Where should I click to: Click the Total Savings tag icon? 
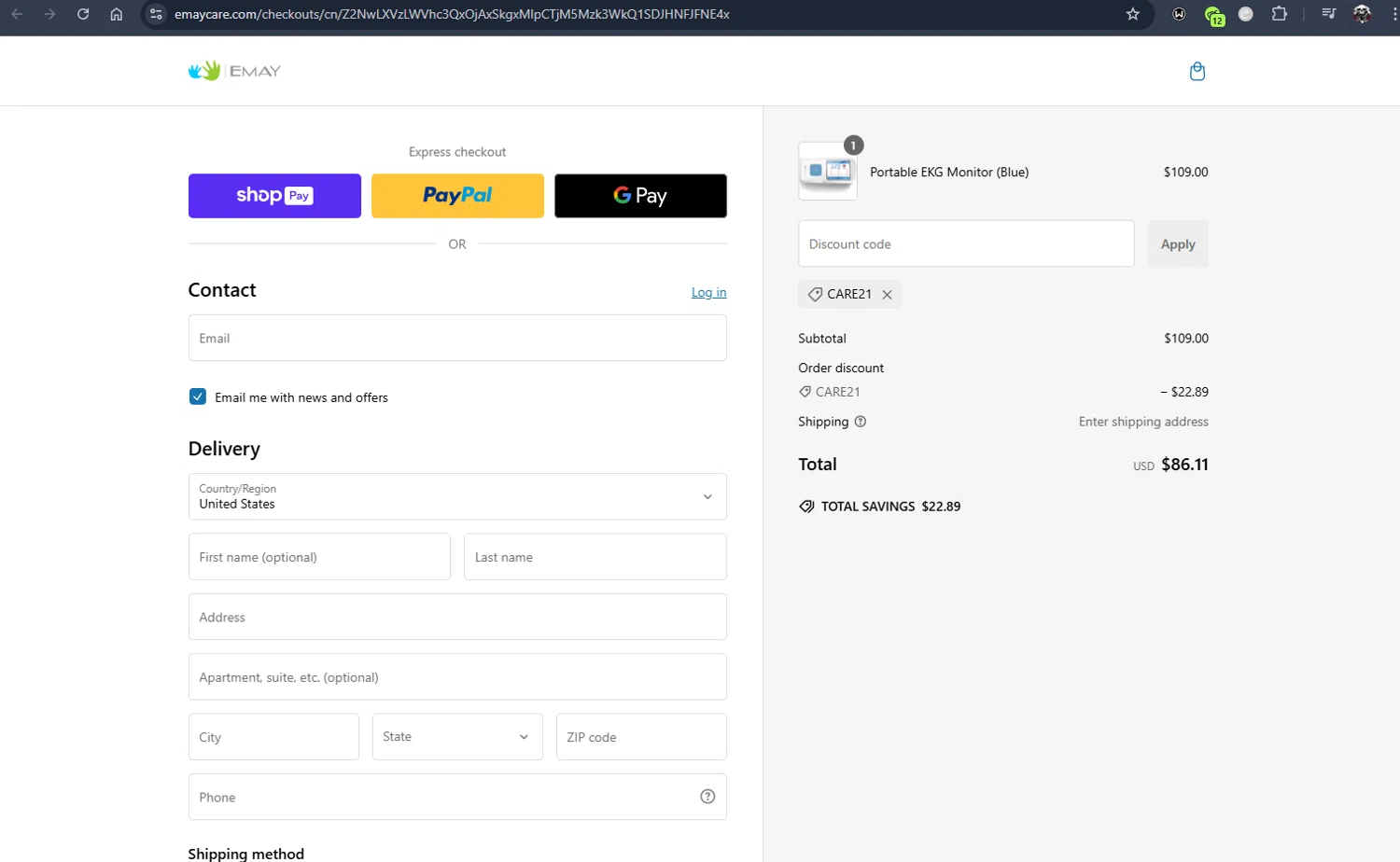806,507
